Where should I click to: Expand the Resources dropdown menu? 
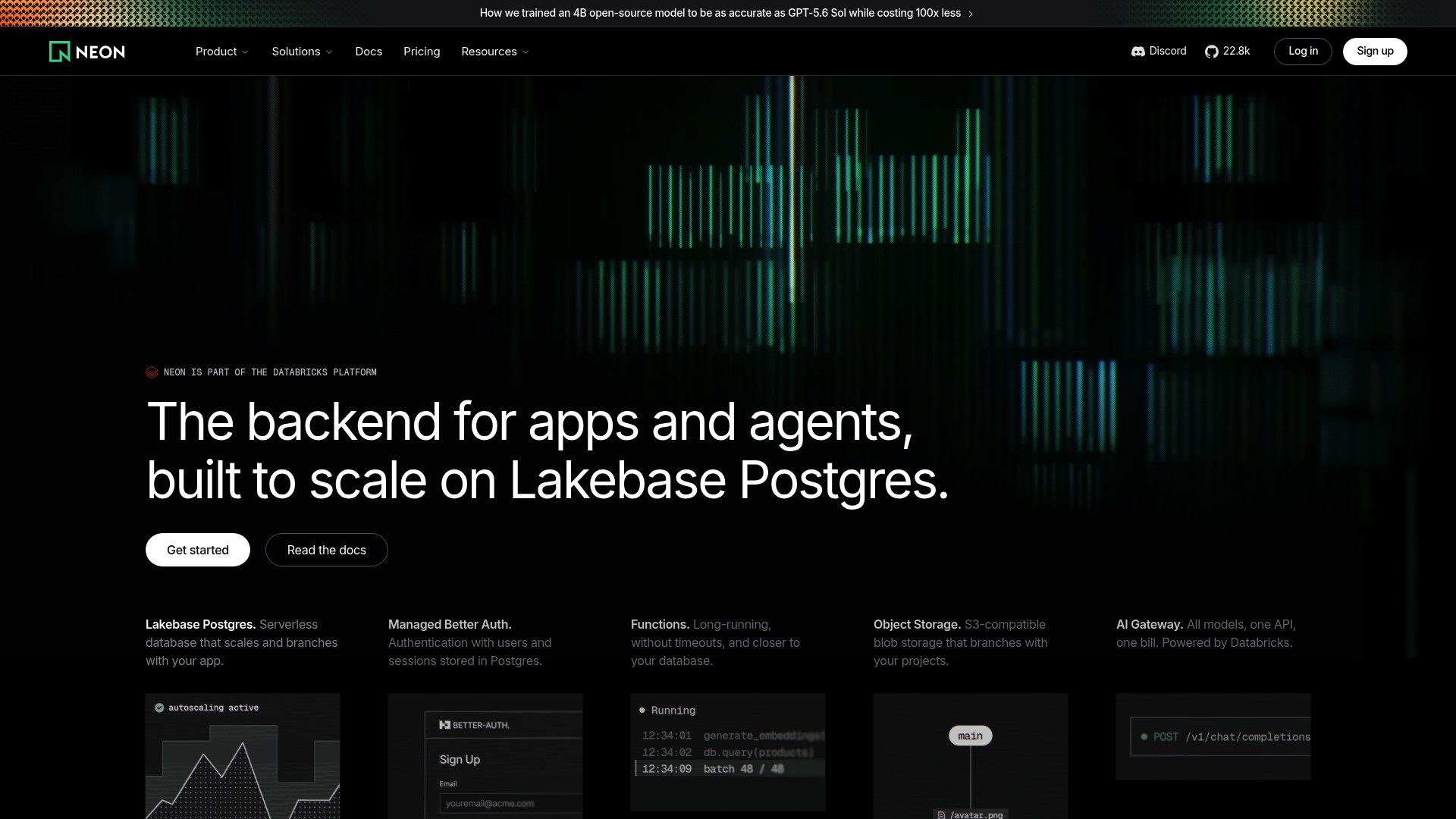tap(495, 52)
